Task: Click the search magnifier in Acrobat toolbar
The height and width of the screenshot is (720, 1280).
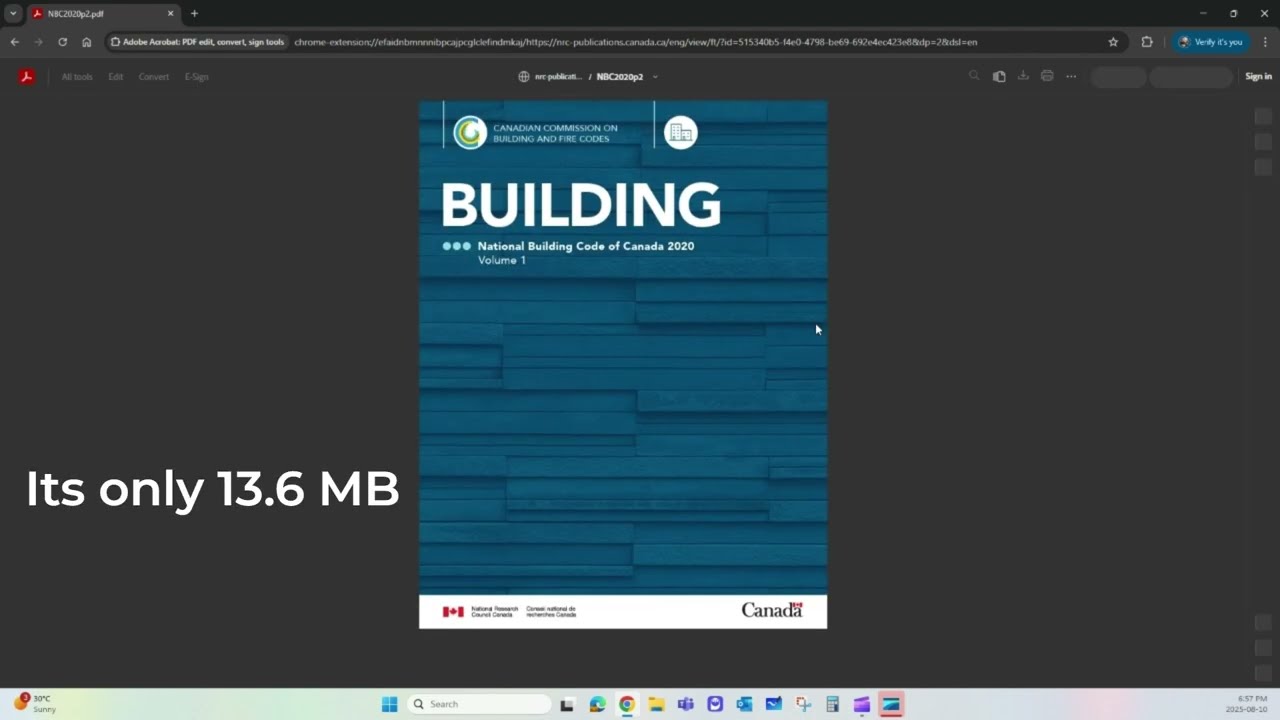Action: (x=974, y=76)
